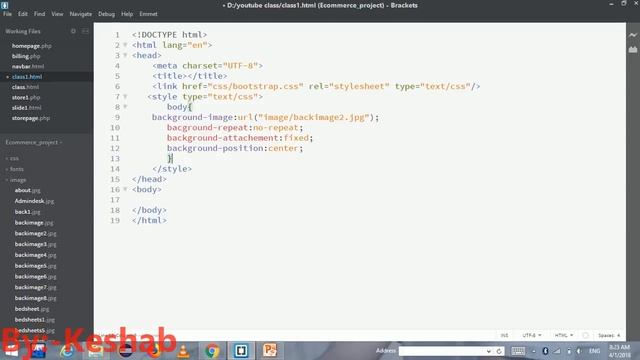The image size is (640, 360).
Task: Open the Extension Manager icon
Action: (633, 49)
